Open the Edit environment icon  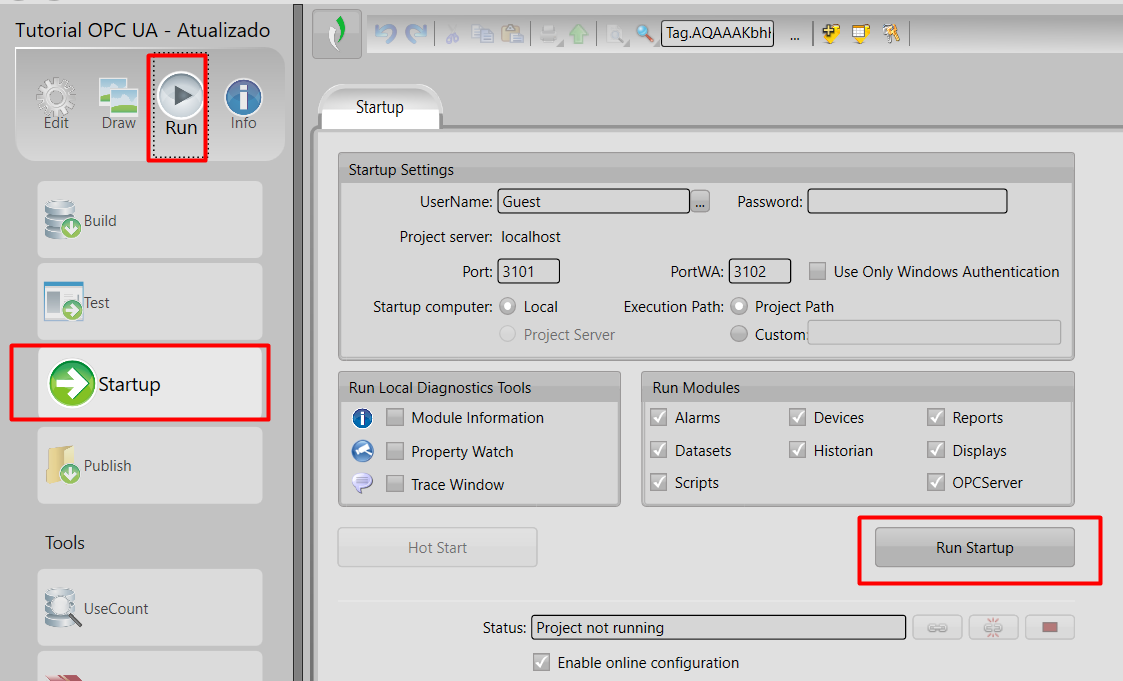56,105
